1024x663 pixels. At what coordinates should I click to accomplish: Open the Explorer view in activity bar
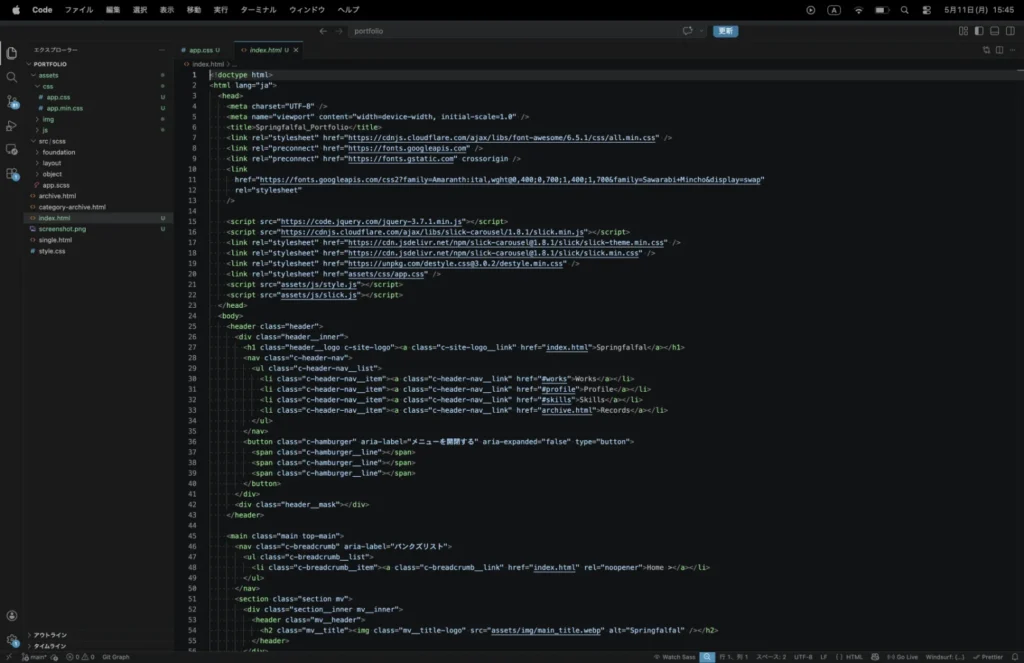click(12, 53)
